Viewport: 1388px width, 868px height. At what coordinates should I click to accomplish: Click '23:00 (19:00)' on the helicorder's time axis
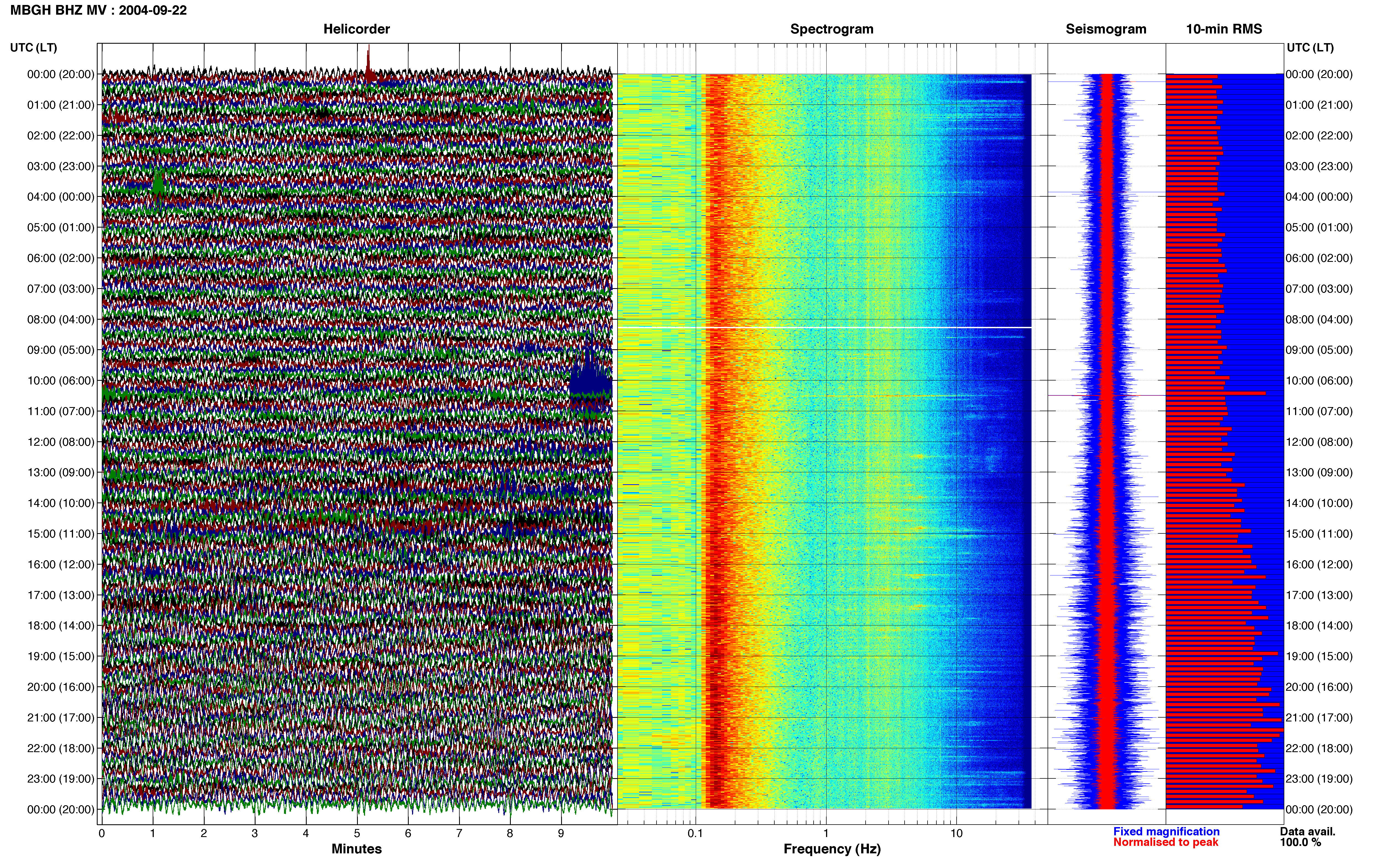point(61,779)
